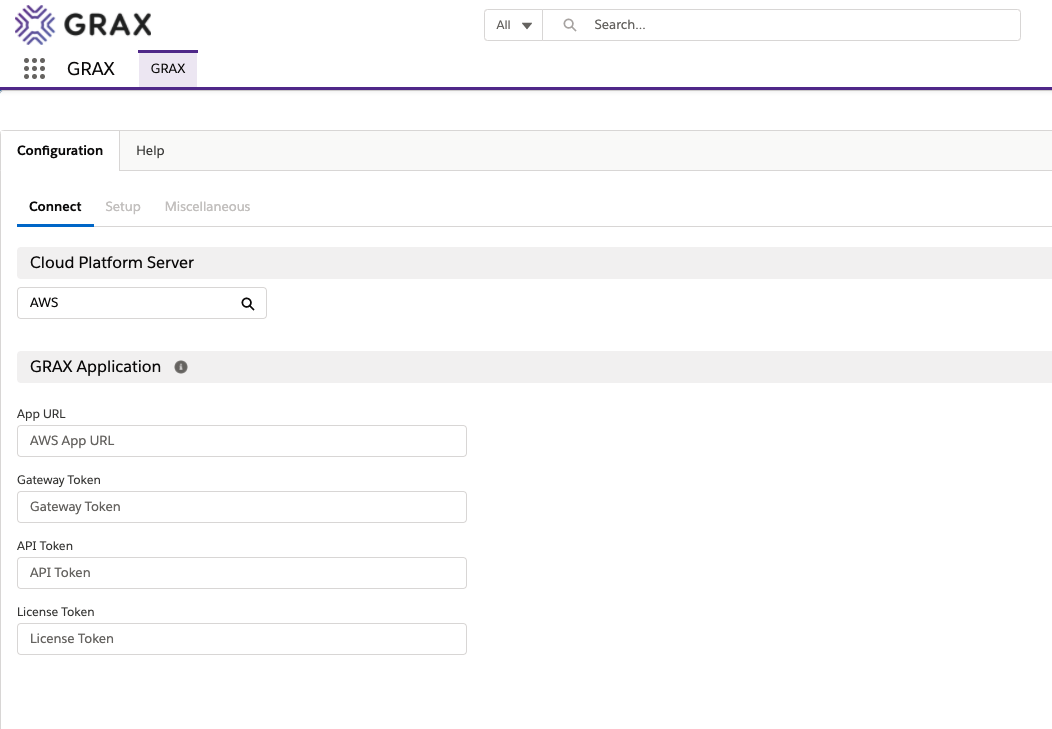Image resolution: width=1052 pixels, height=729 pixels.
Task: Click the GRAX logo in the header
Action: point(83,25)
